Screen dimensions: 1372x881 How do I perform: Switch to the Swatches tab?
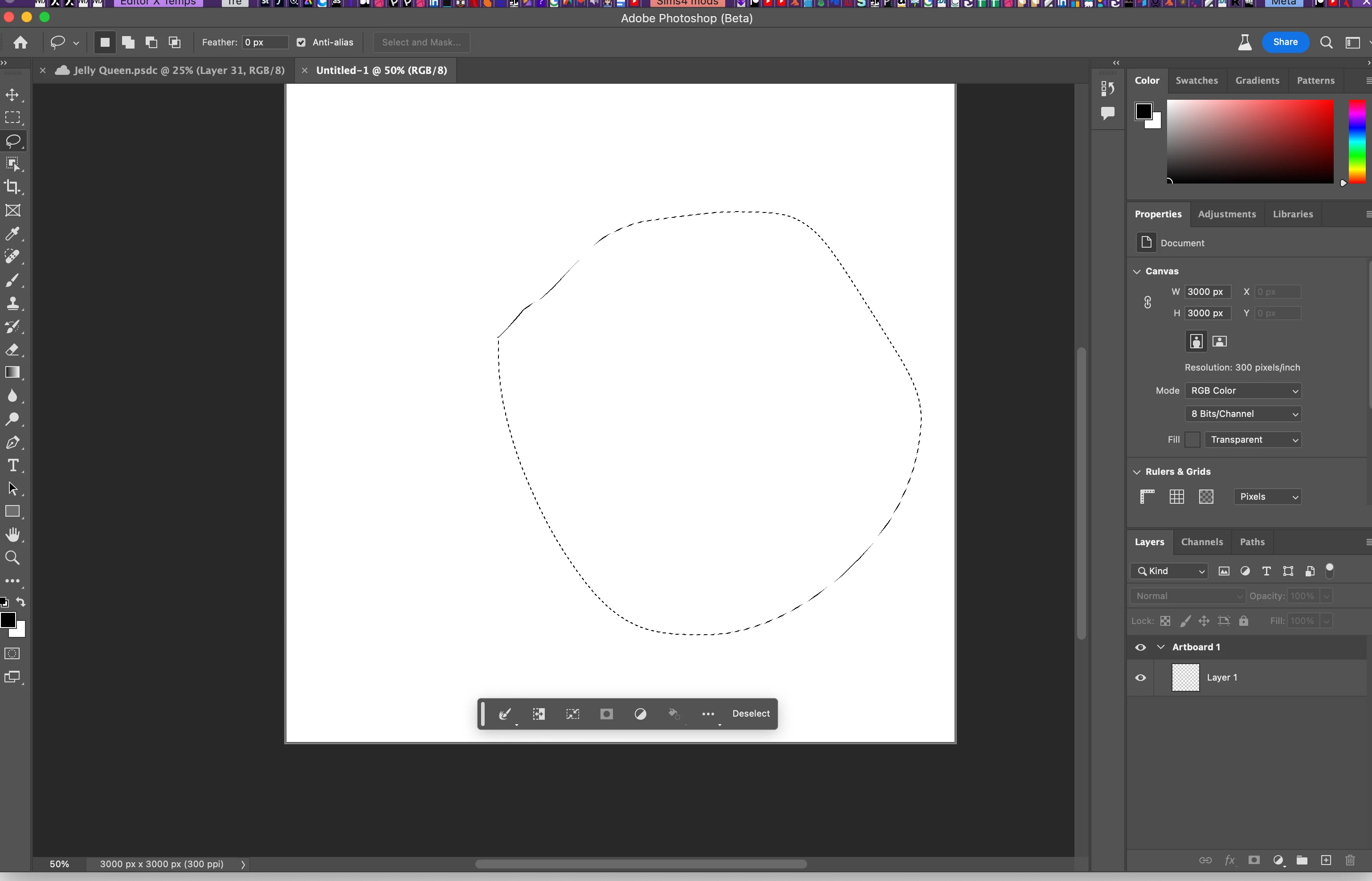(x=1196, y=81)
